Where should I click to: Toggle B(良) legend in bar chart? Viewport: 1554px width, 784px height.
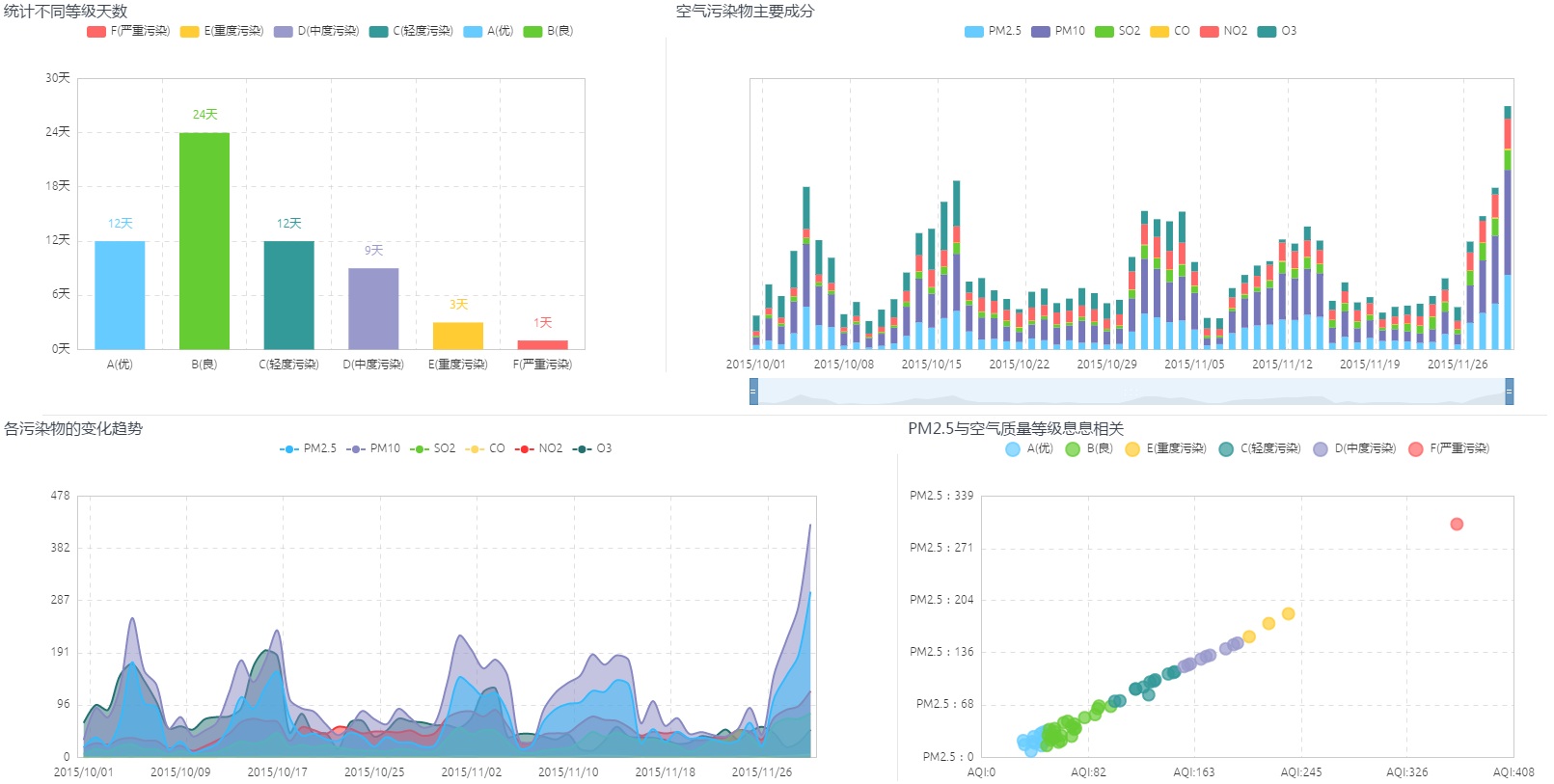pos(548,31)
